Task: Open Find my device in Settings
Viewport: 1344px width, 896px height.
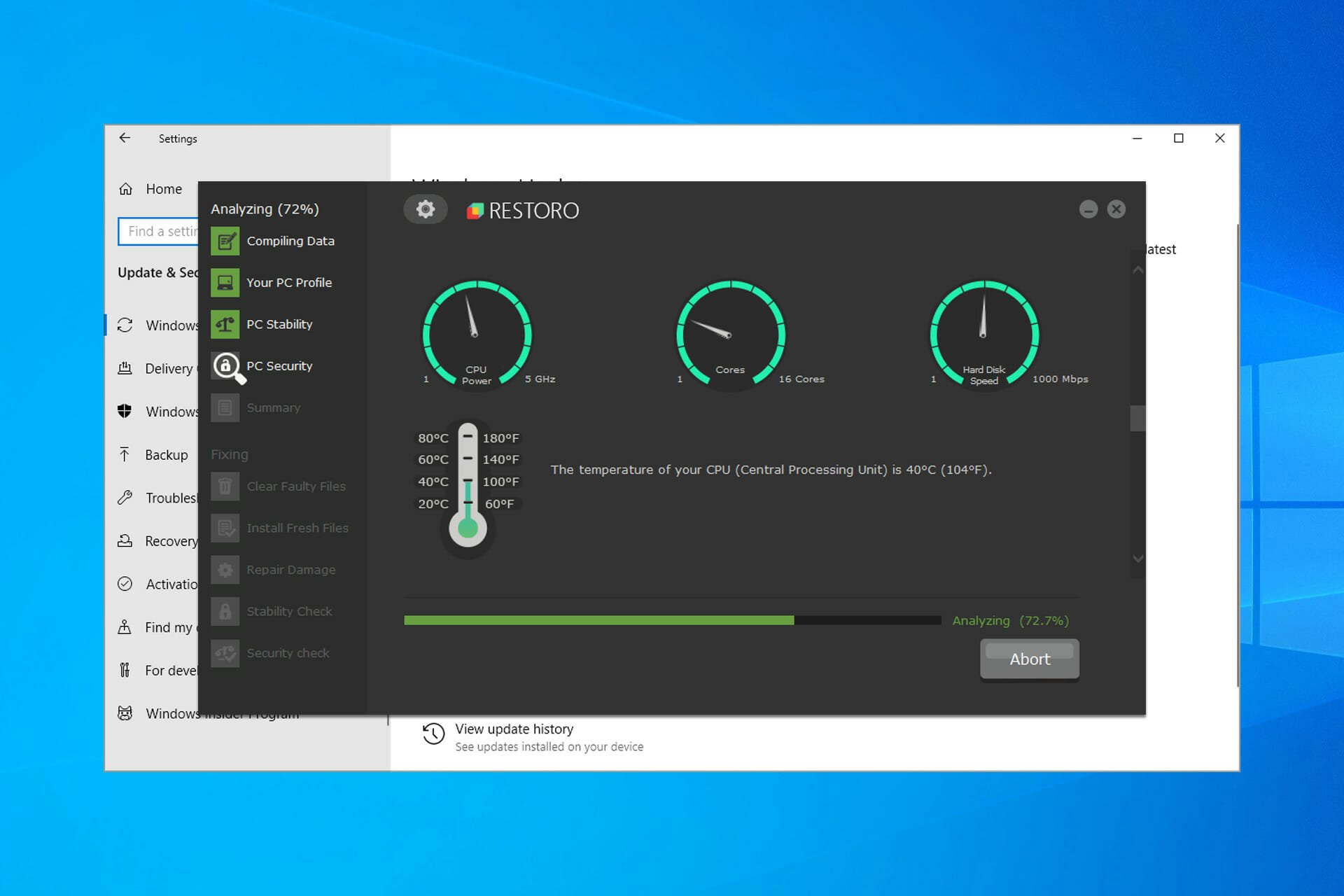Action: pyautogui.click(x=157, y=627)
